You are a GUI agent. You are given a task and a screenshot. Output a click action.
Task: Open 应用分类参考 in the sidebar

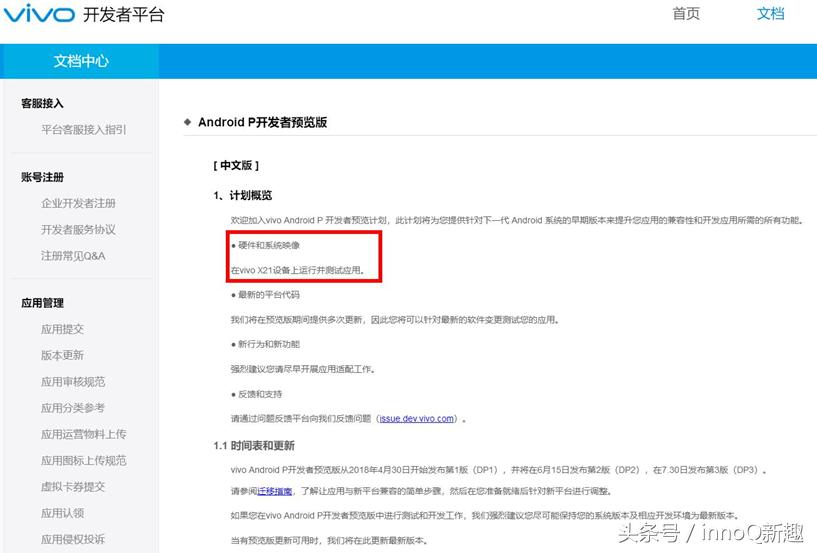pos(73,408)
